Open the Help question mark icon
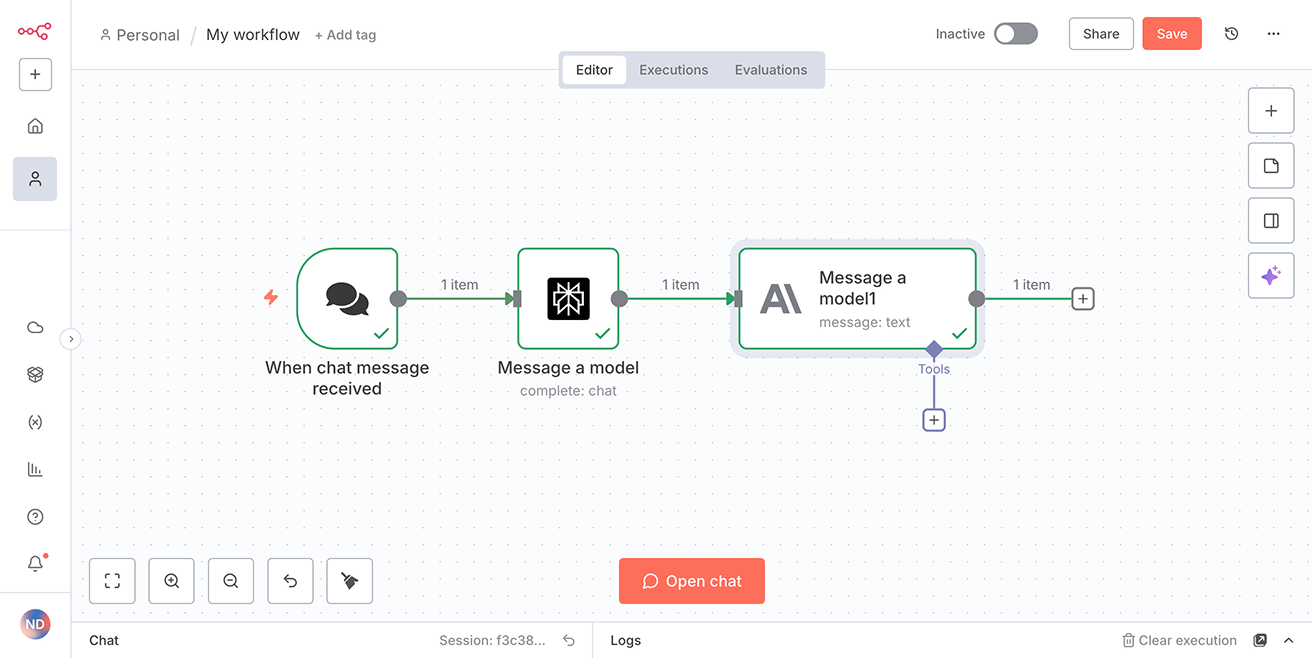 (x=35, y=517)
